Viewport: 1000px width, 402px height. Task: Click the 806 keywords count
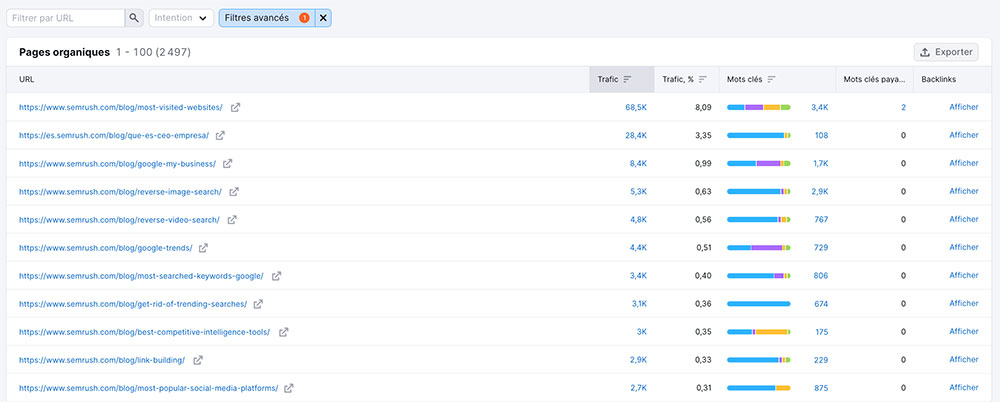coord(821,276)
